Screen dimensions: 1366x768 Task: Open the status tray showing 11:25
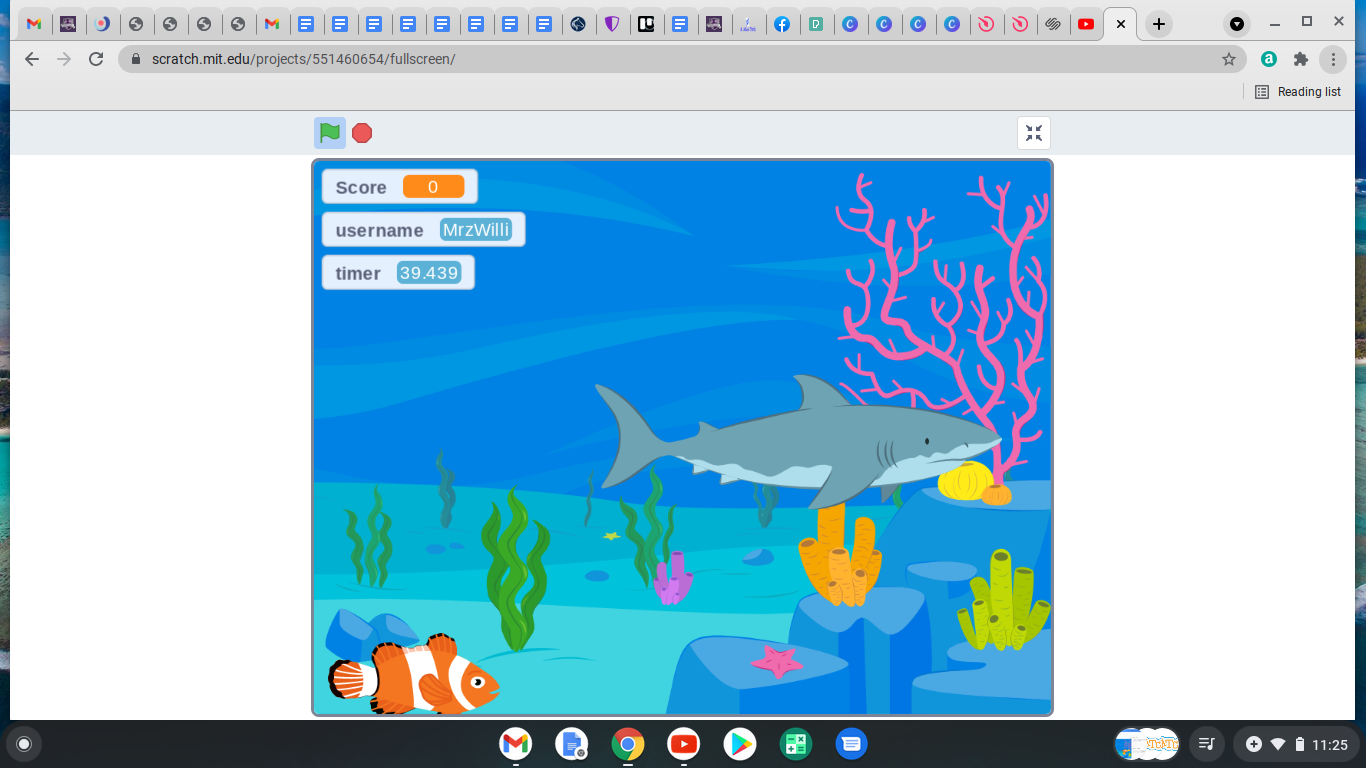1297,744
